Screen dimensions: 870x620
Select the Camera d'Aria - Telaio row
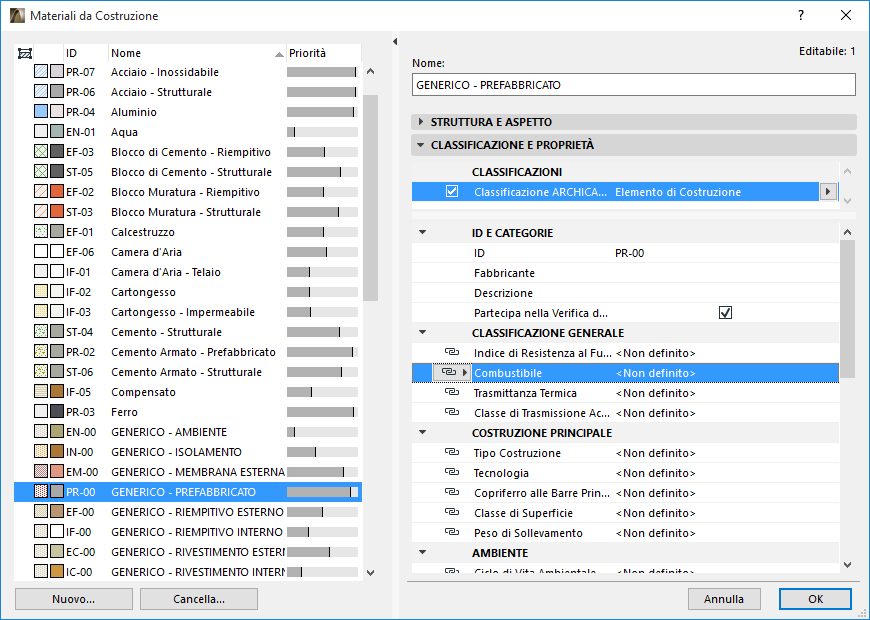(188, 271)
